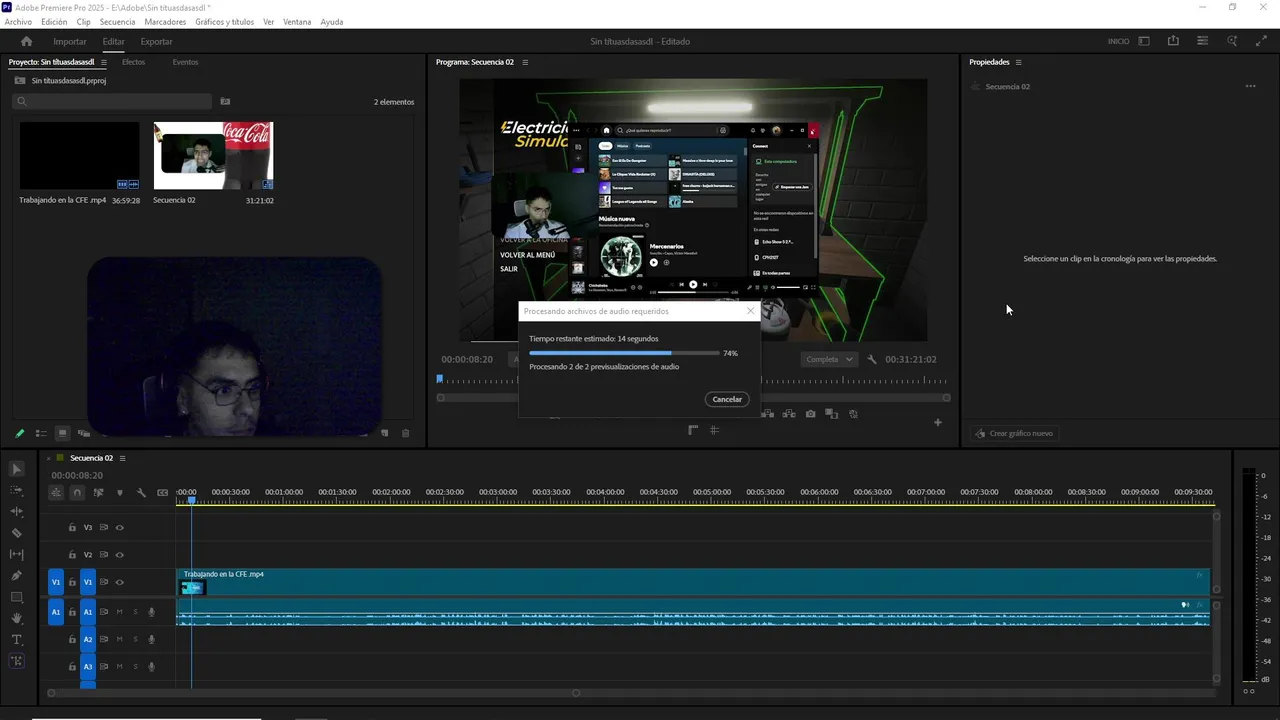This screenshot has width=1280, height=720.
Task: Click the quick export share icon
Action: [x=1173, y=41]
